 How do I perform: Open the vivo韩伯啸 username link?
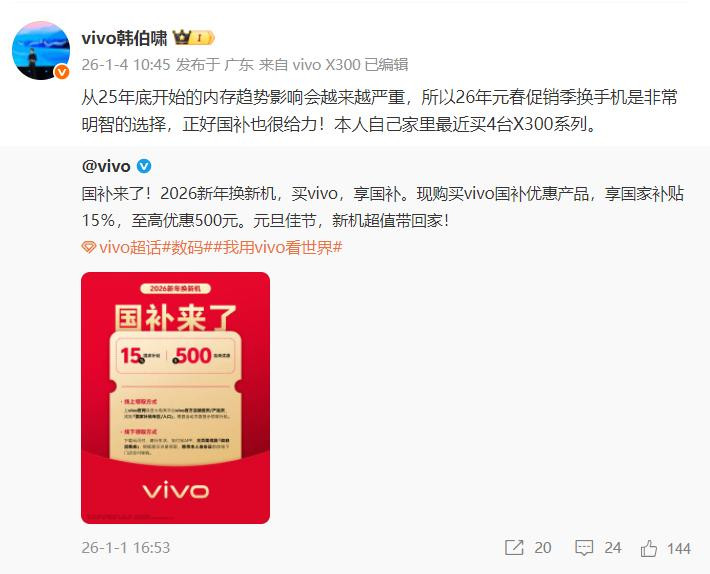125,38
